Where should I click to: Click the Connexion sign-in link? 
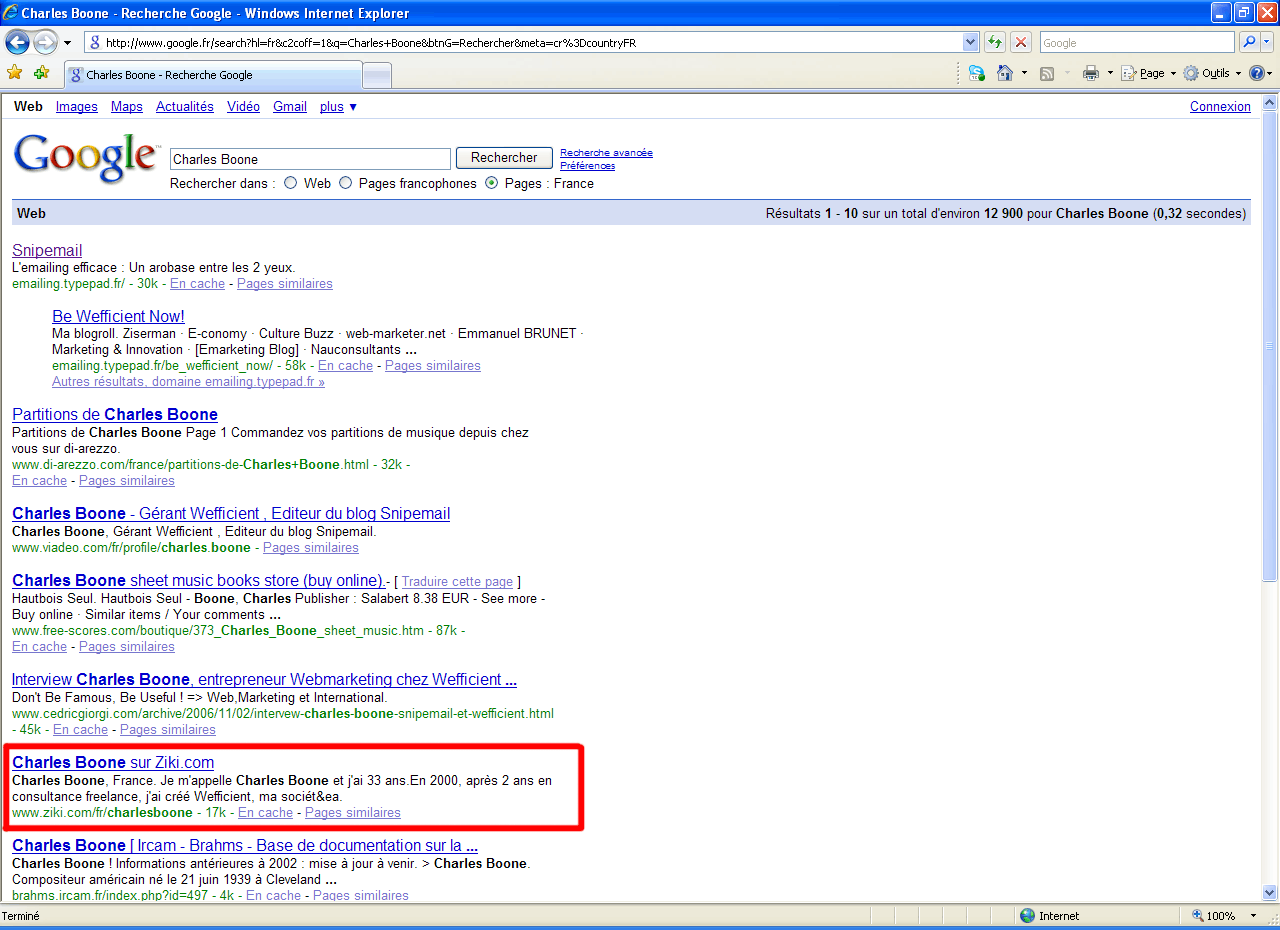pos(1220,106)
